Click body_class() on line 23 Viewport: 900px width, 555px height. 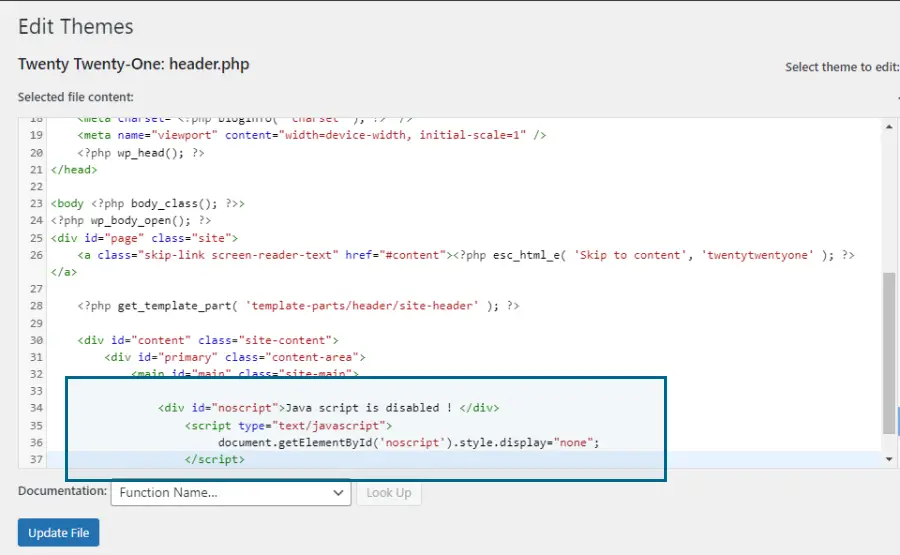pyautogui.click(x=174, y=204)
